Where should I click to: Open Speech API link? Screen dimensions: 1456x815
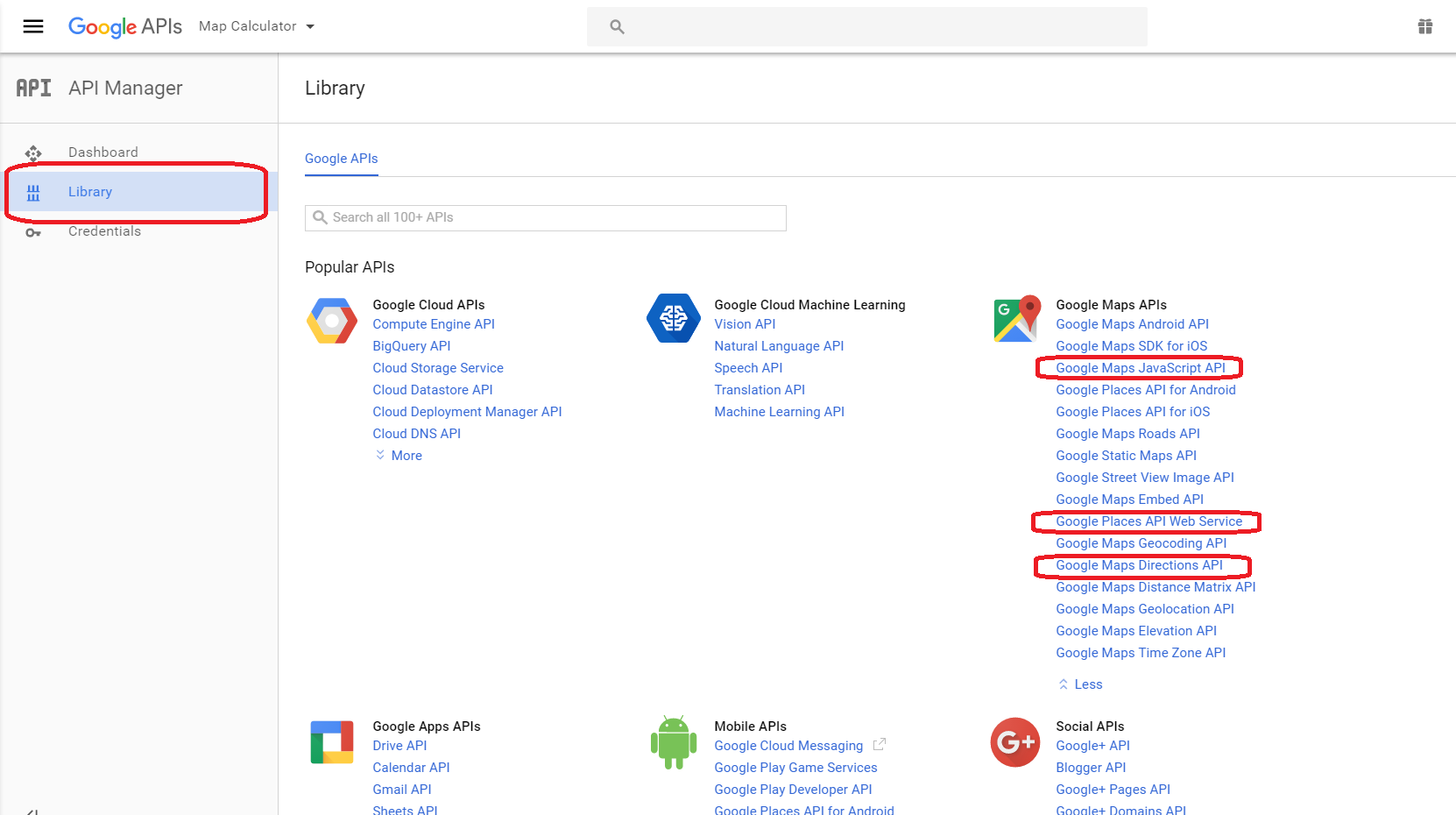(748, 368)
